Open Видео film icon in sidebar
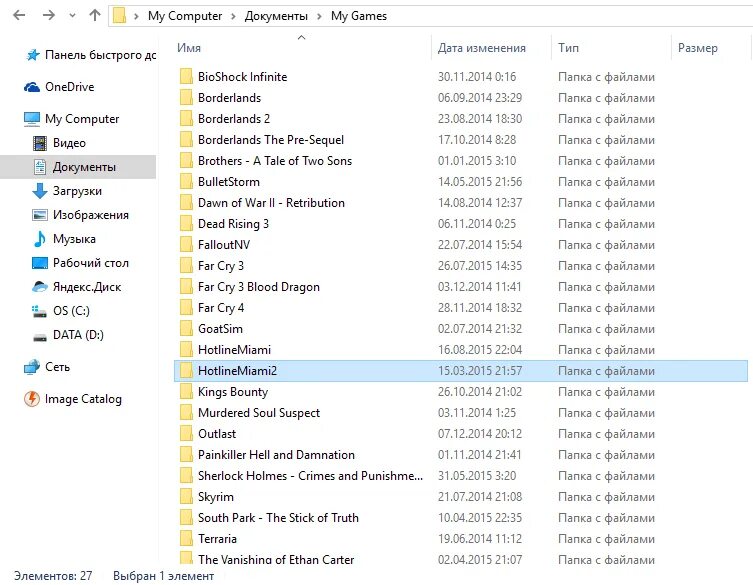753x585 pixels. [40, 143]
